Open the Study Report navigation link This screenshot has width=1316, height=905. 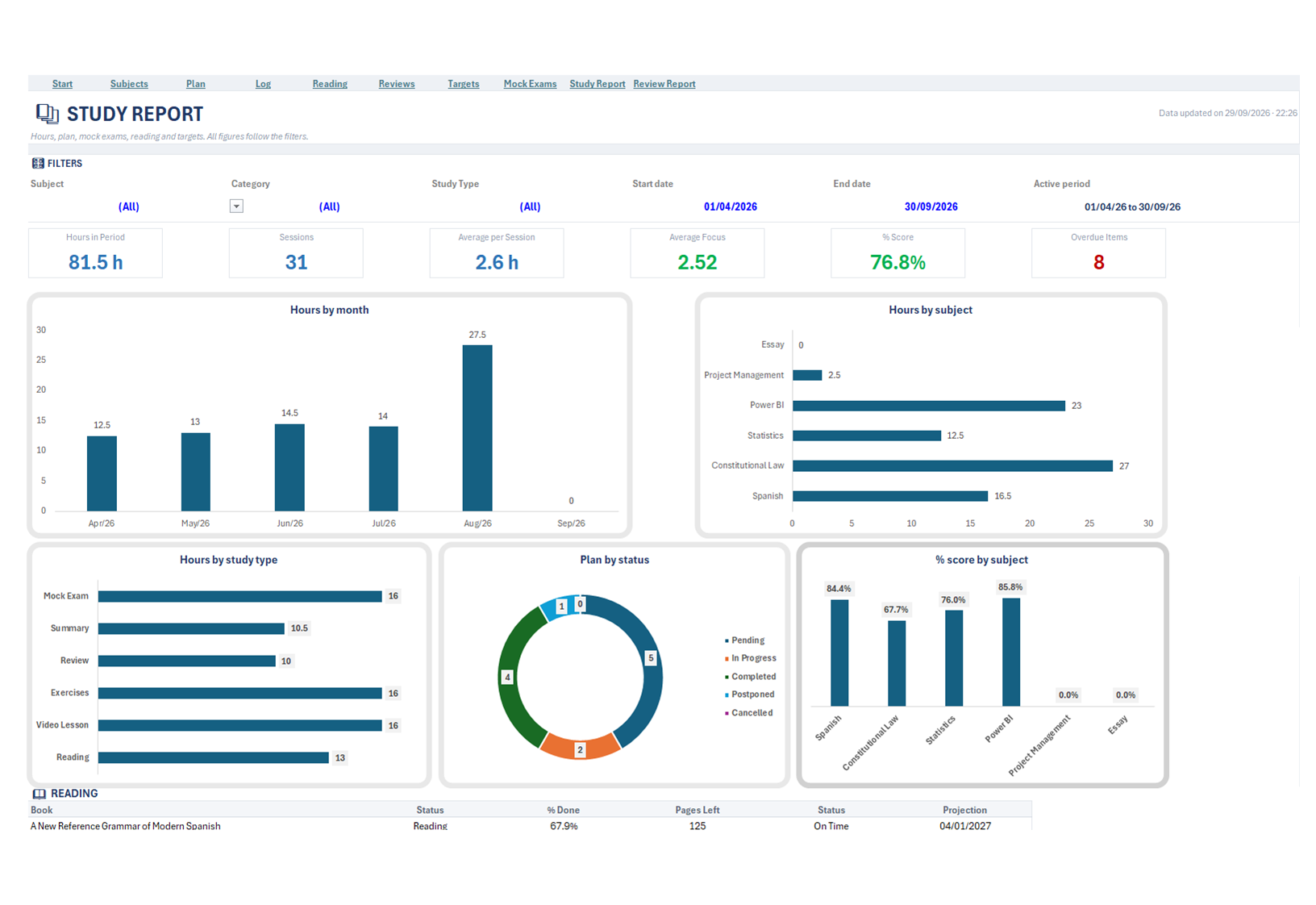[x=598, y=84]
